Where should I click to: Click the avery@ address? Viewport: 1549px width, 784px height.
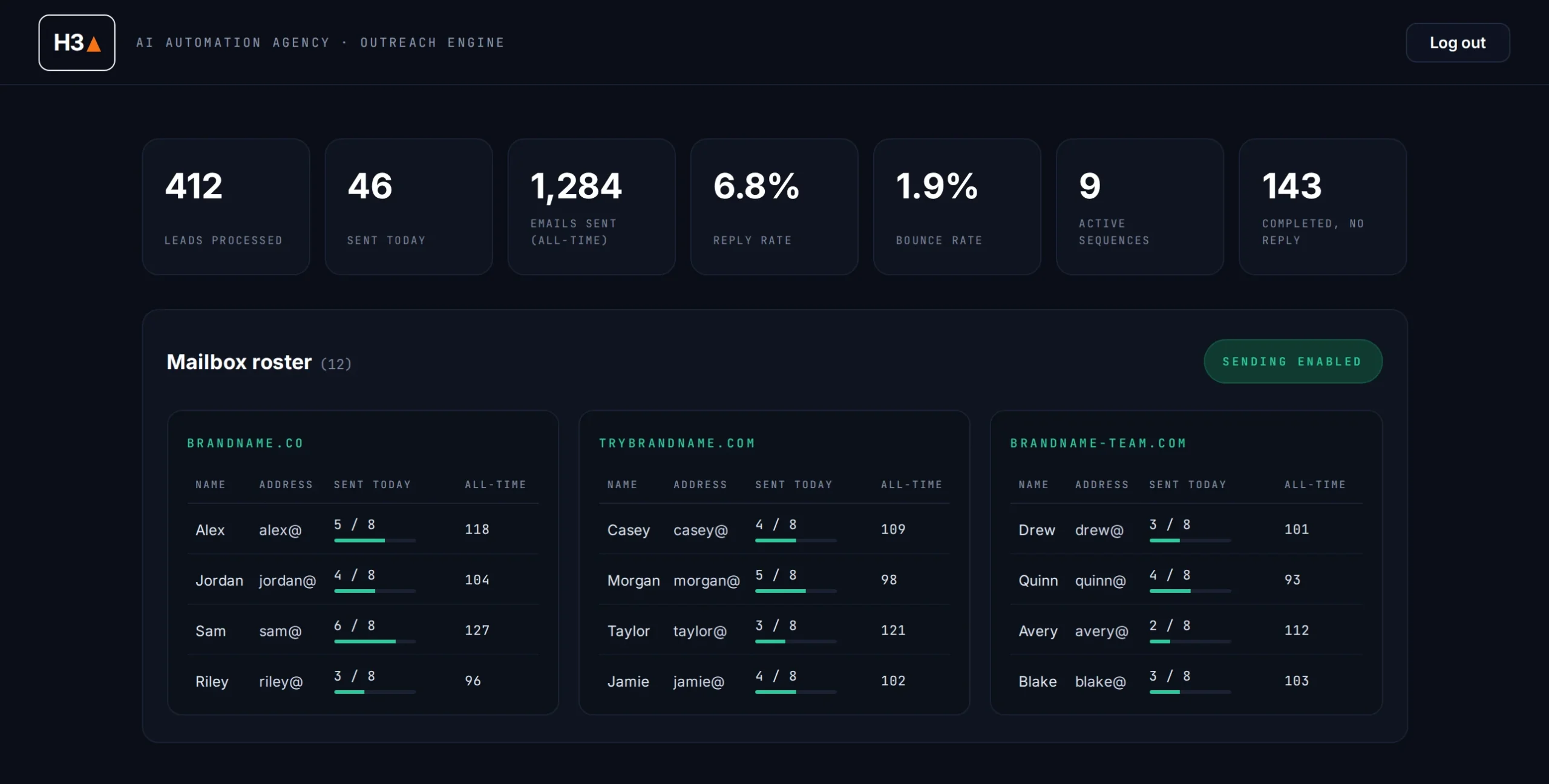pos(1101,631)
